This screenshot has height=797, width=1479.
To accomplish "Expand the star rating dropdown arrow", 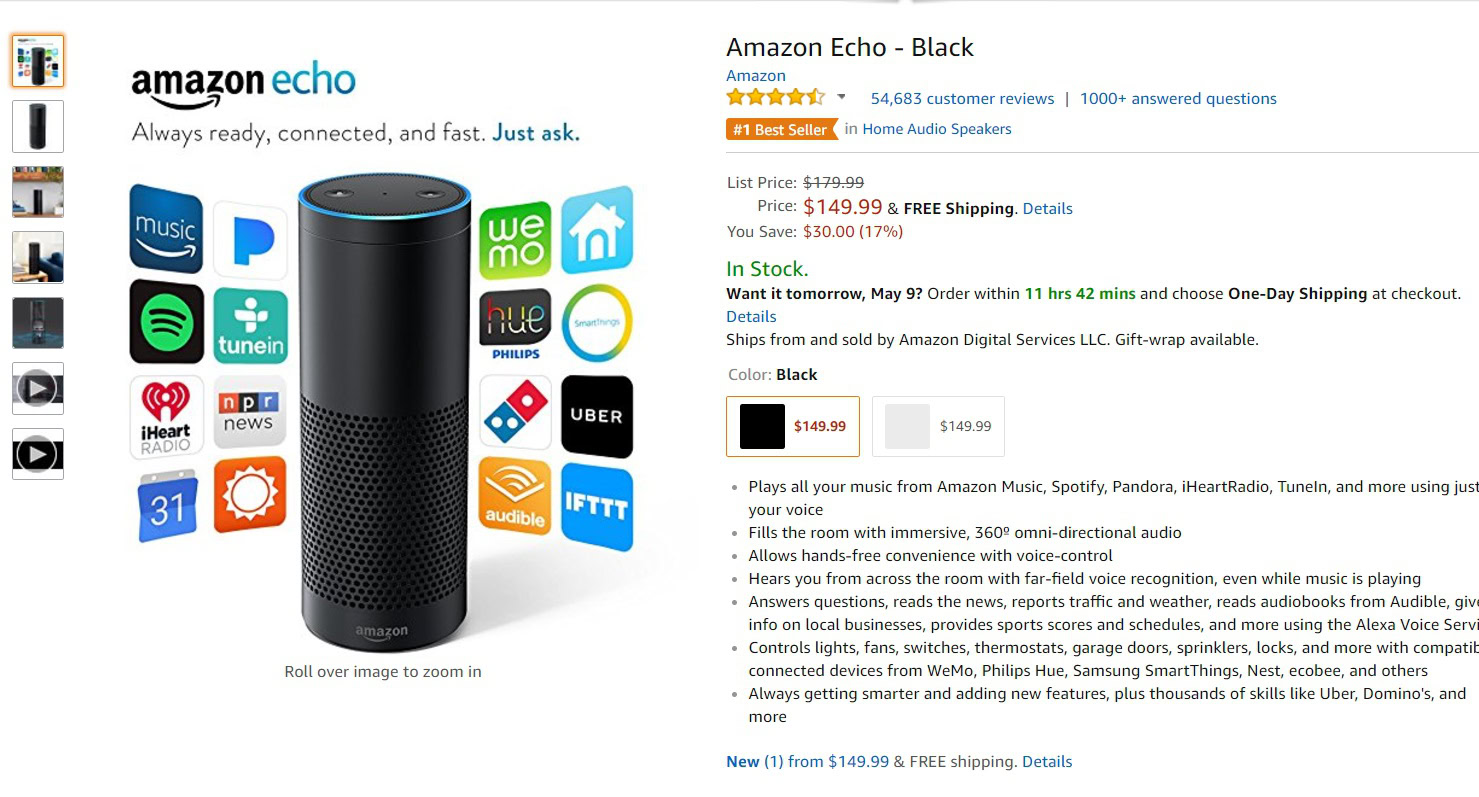I will click(x=841, y=97).
